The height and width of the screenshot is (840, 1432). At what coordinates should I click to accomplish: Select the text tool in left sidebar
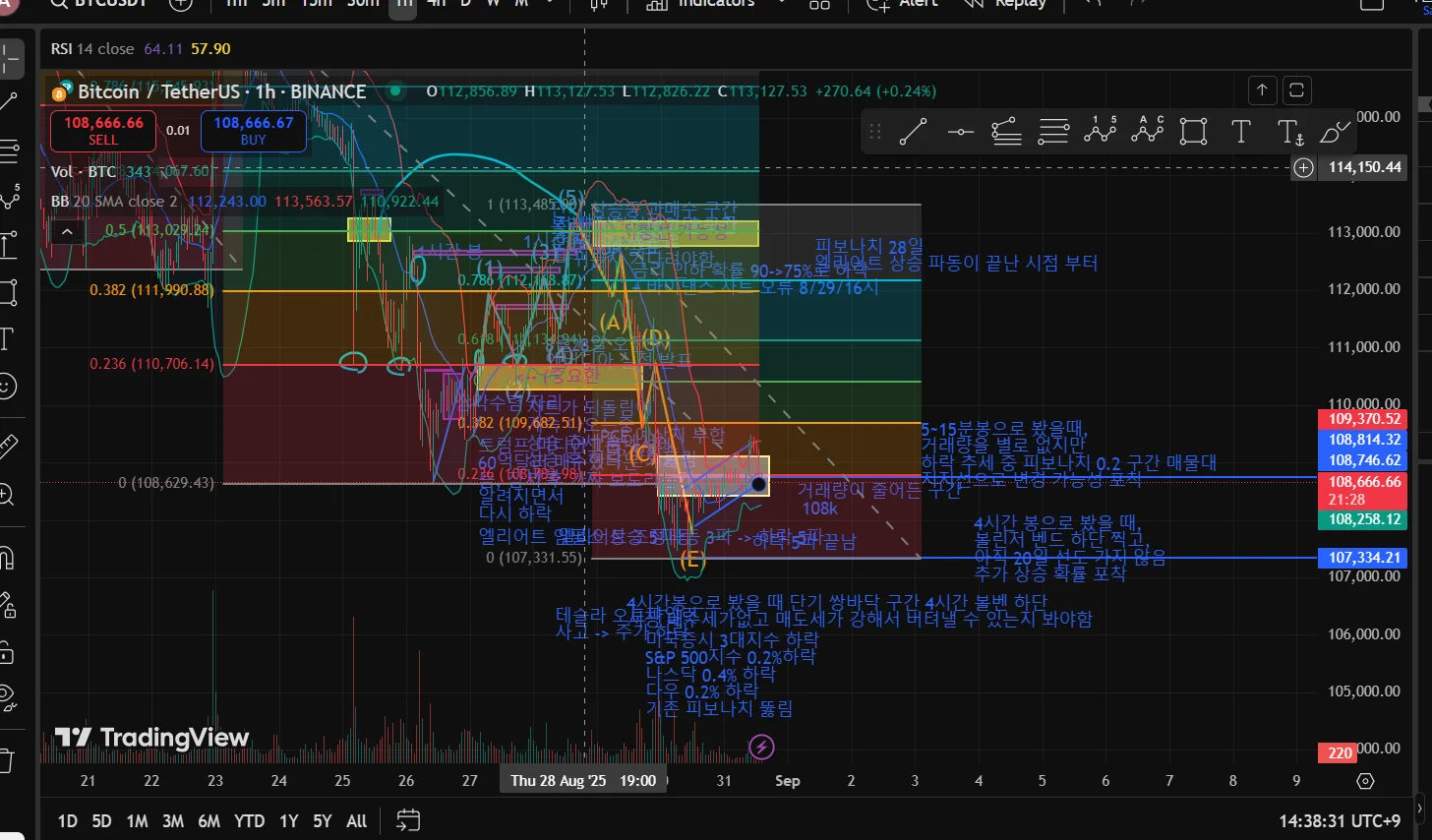click(x=7, y=340)
